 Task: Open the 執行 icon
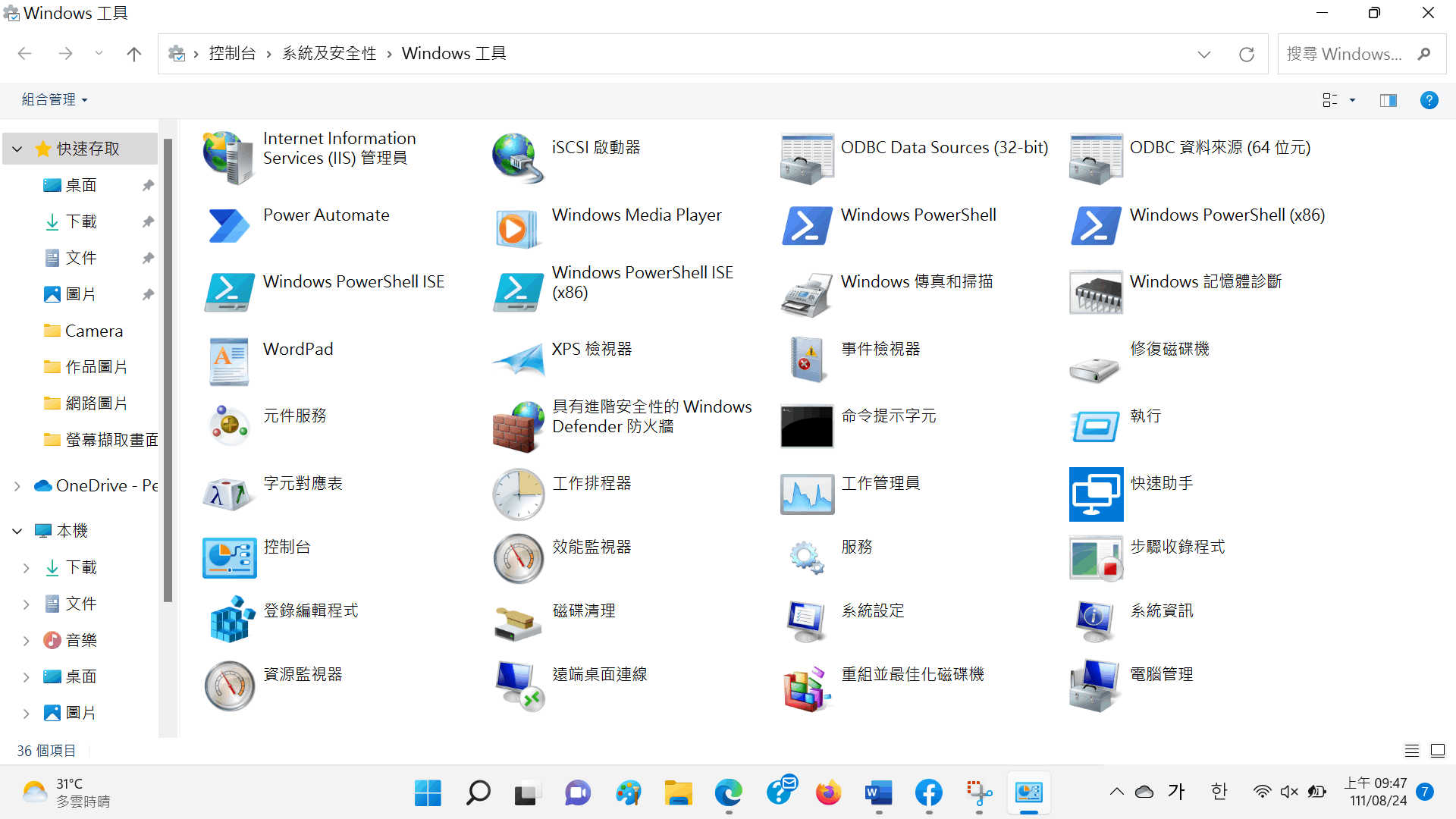(1096, 426)
